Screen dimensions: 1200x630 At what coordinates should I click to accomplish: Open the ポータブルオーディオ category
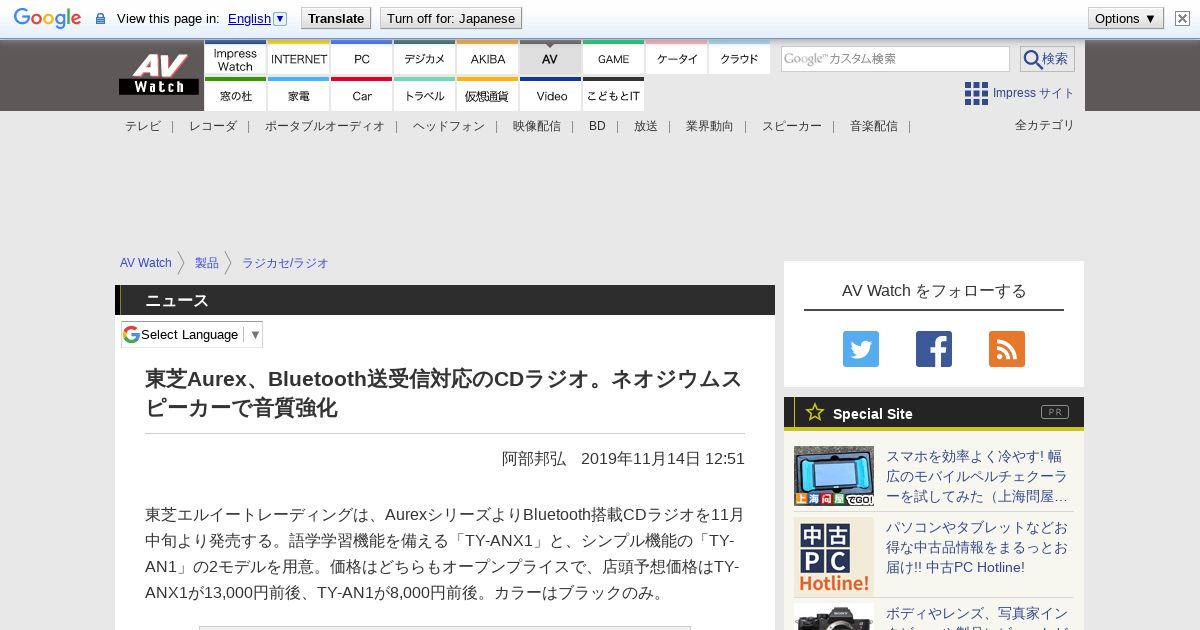[325, 126]
